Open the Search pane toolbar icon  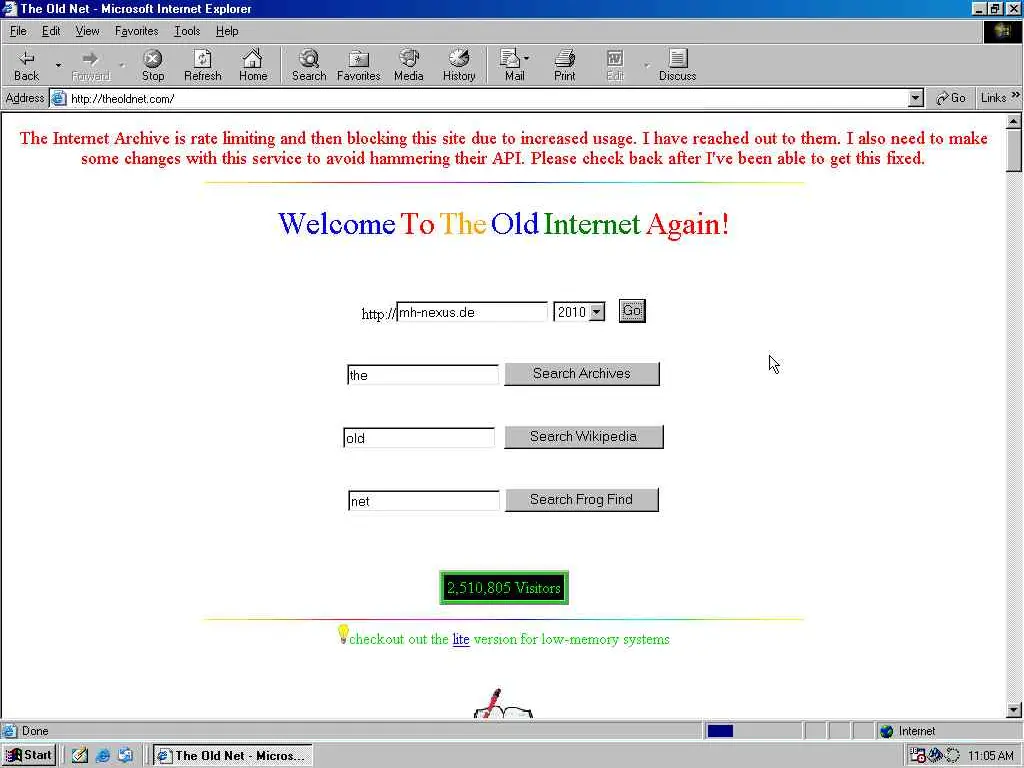[309, 65]
